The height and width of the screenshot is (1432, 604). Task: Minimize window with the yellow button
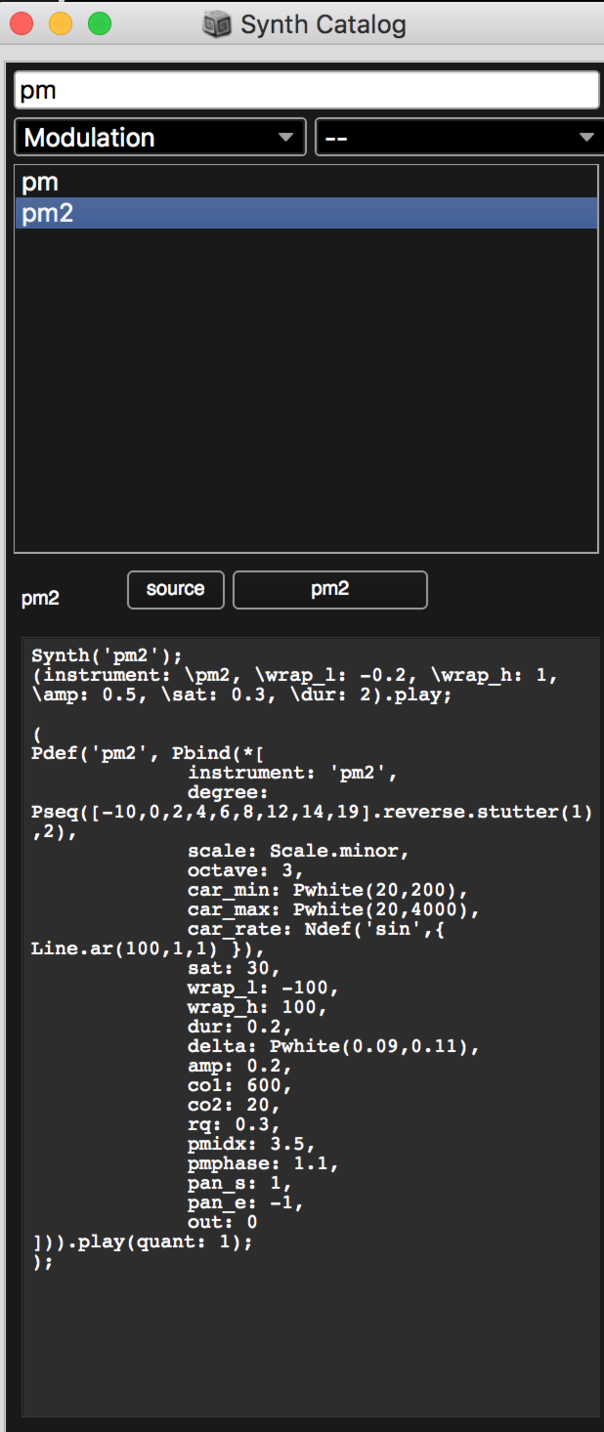(61, 24)
